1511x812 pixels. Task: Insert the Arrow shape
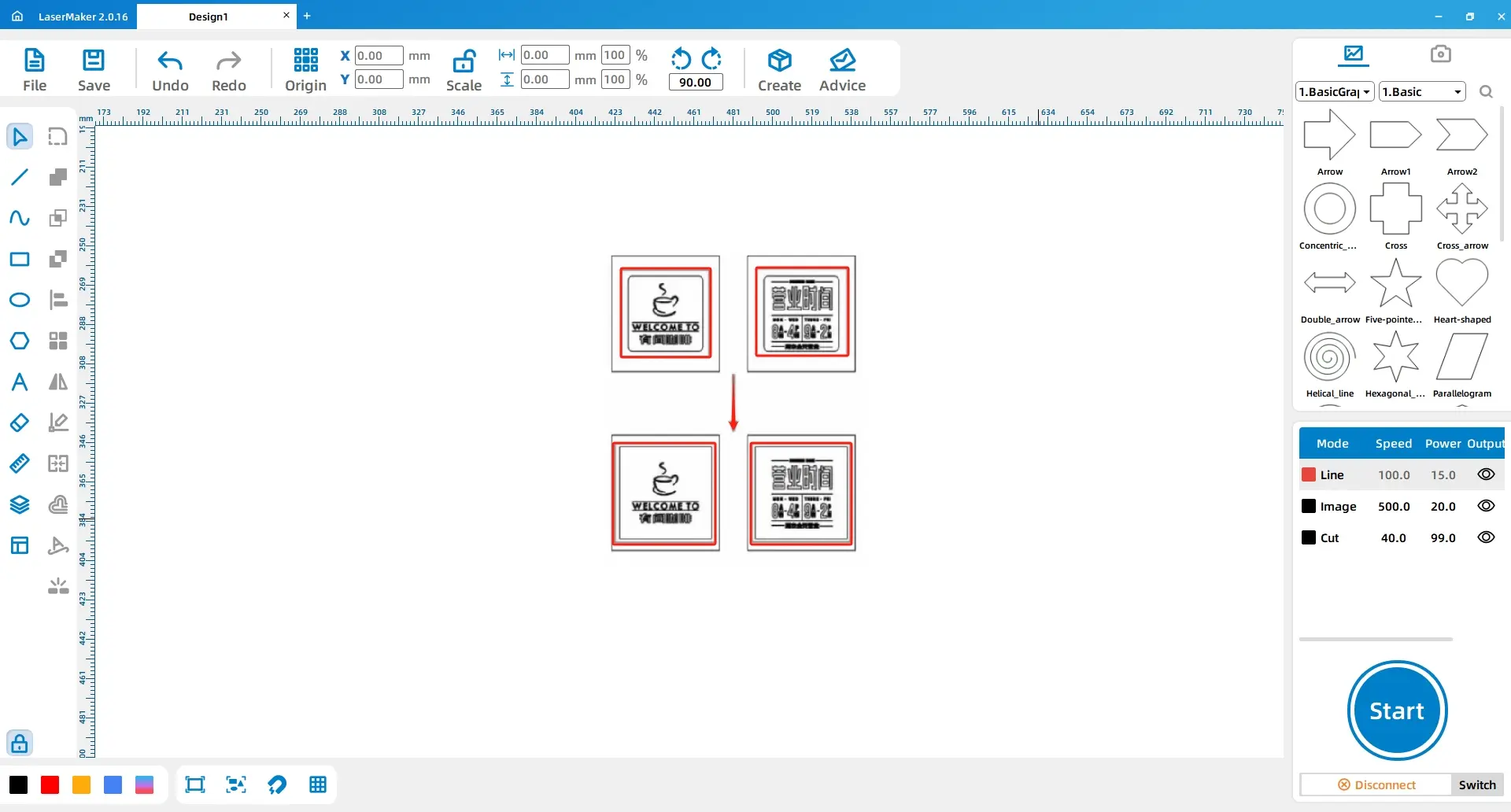click(1330, 142)
